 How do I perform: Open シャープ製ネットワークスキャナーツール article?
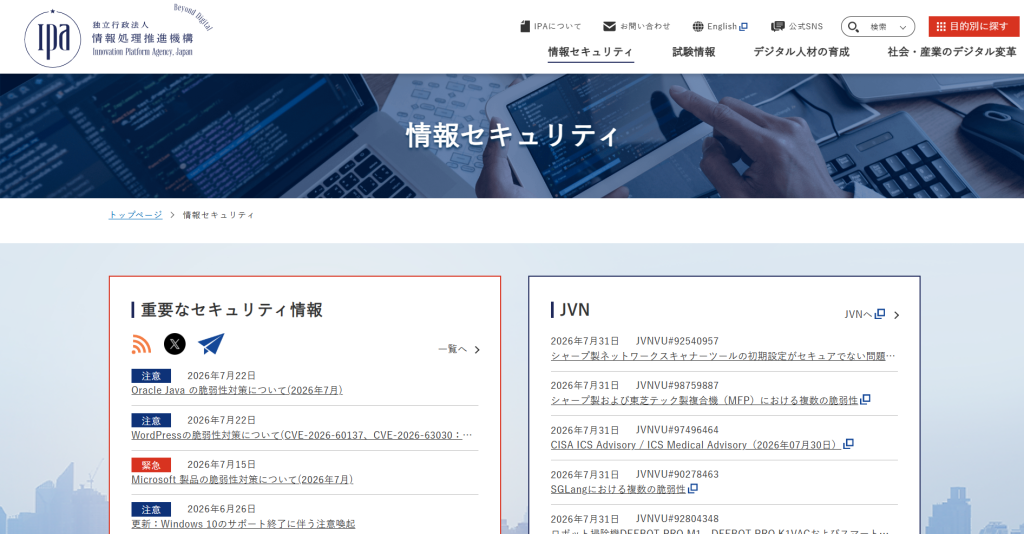(x=723, y=356)
